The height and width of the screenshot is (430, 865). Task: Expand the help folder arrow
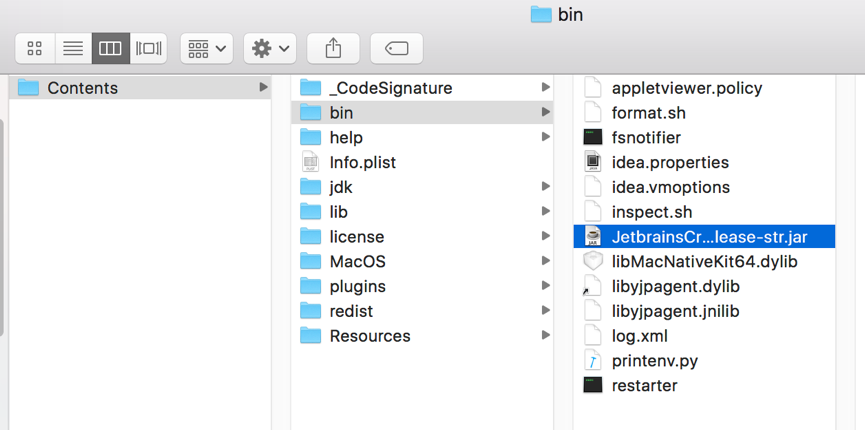(x=546, y=137)
